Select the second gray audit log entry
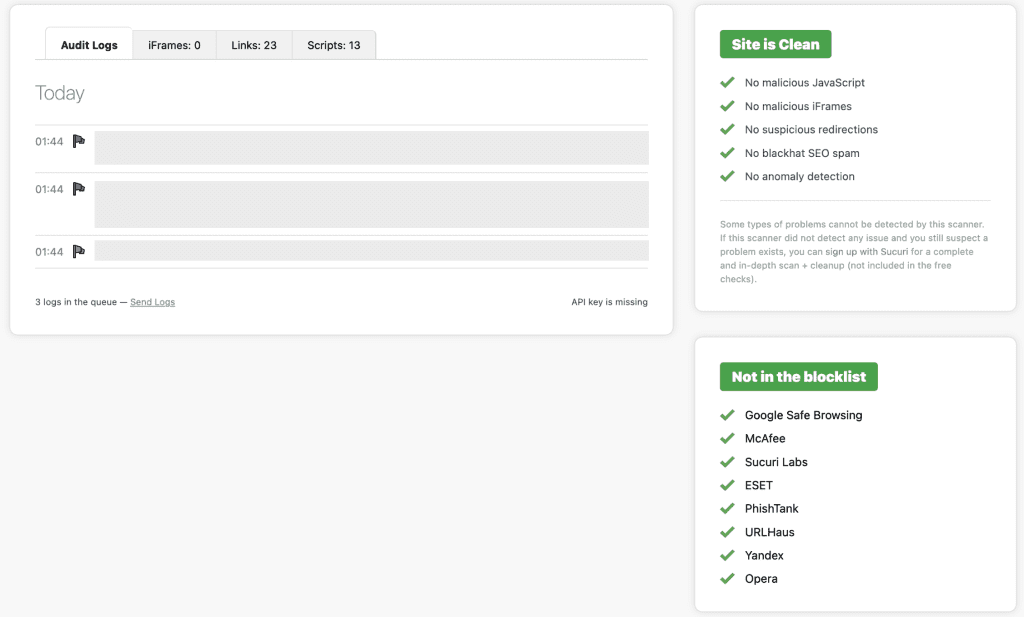Viewport: 1024px width, 617px height. [x=371, y=204]
